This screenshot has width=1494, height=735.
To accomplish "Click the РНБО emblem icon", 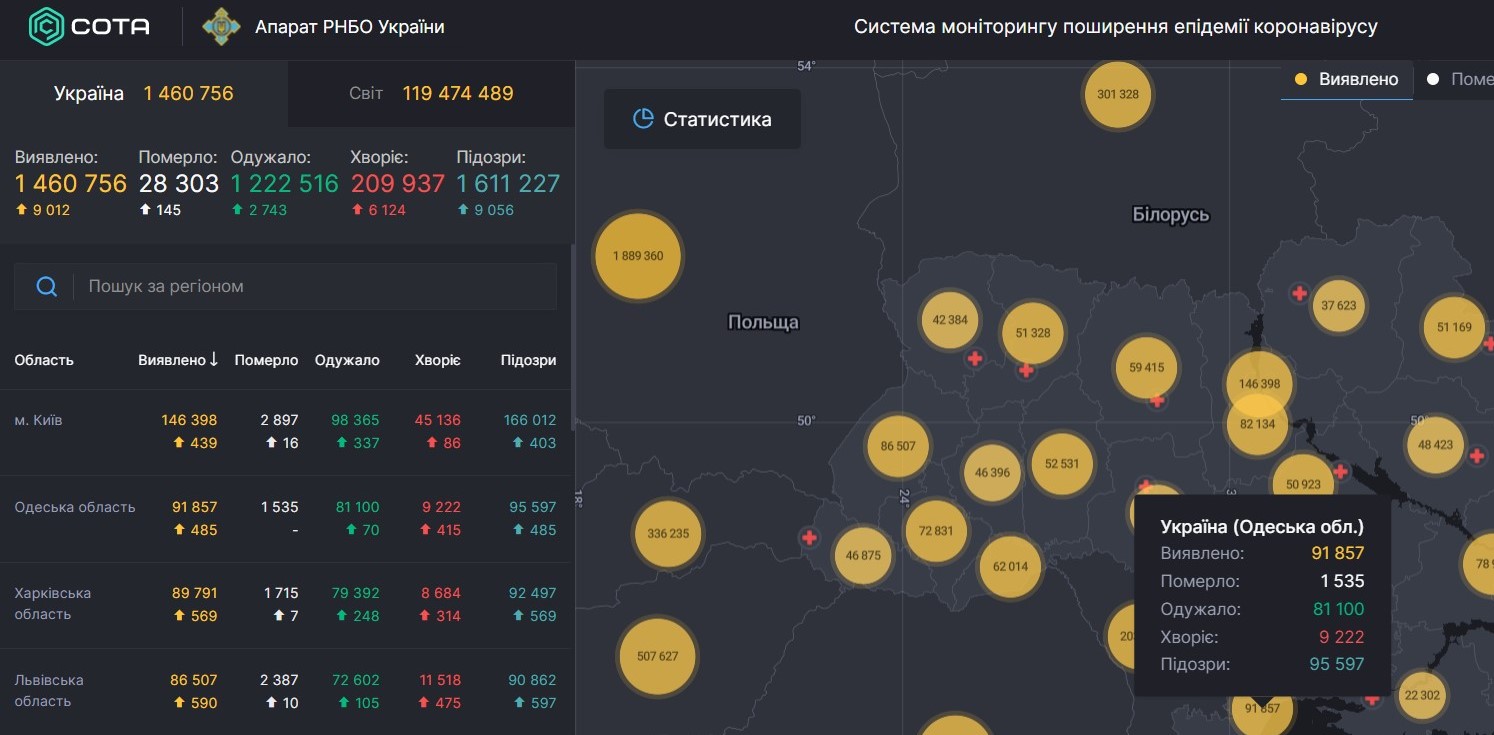I will (x=221, y=27).
